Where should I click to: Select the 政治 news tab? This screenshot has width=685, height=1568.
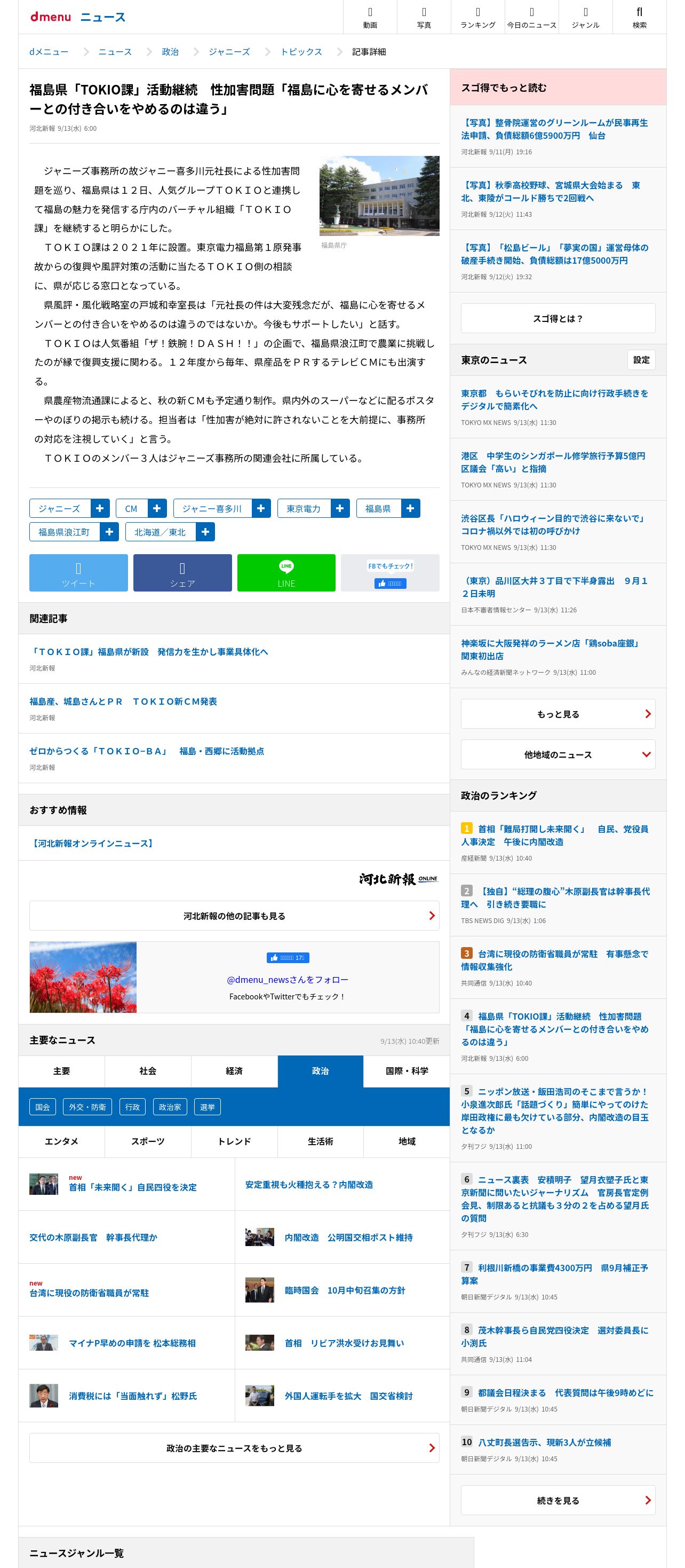[x=321, y=1071]
